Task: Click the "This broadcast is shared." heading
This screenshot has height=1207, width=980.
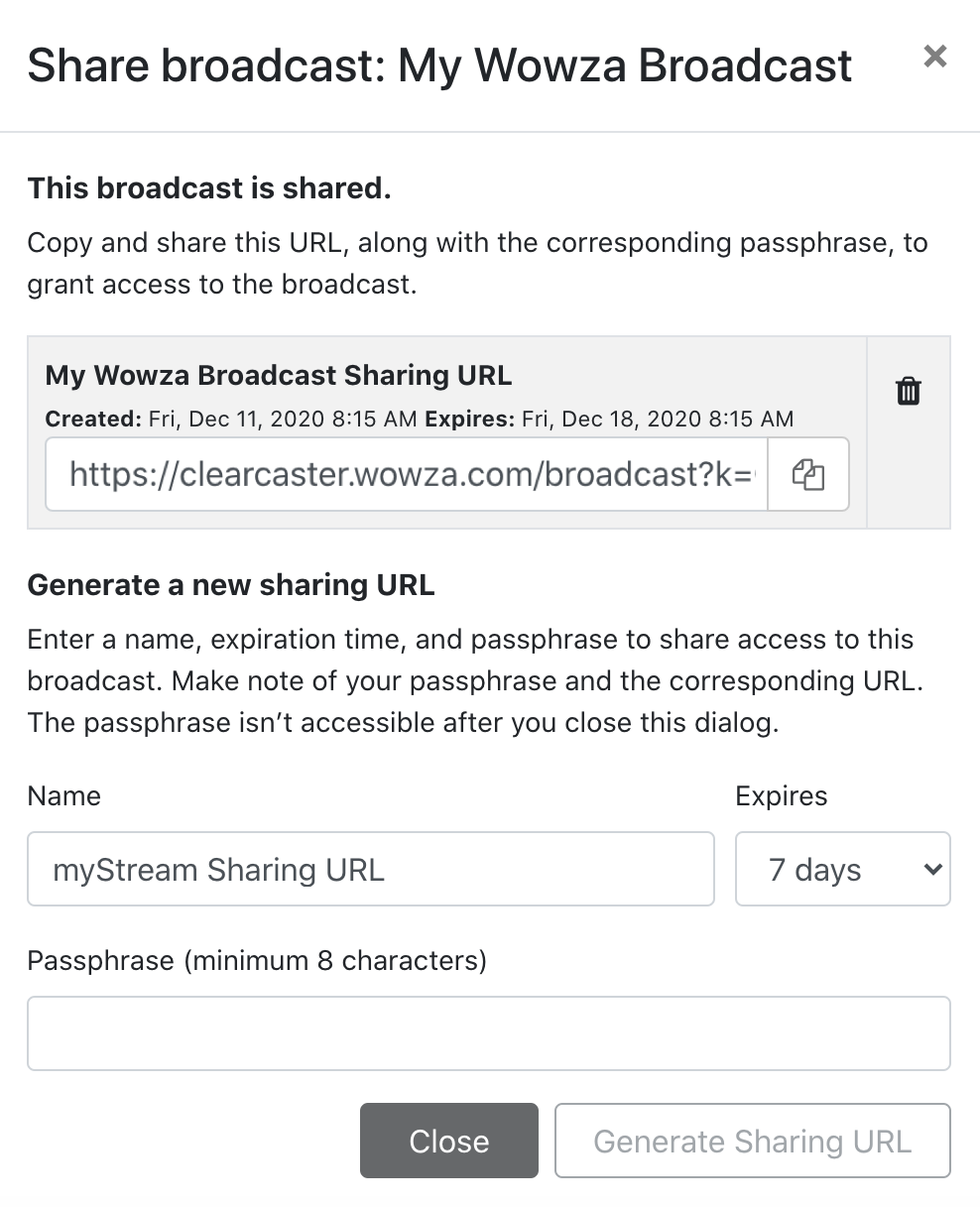Action: click(x=209, y=188)
